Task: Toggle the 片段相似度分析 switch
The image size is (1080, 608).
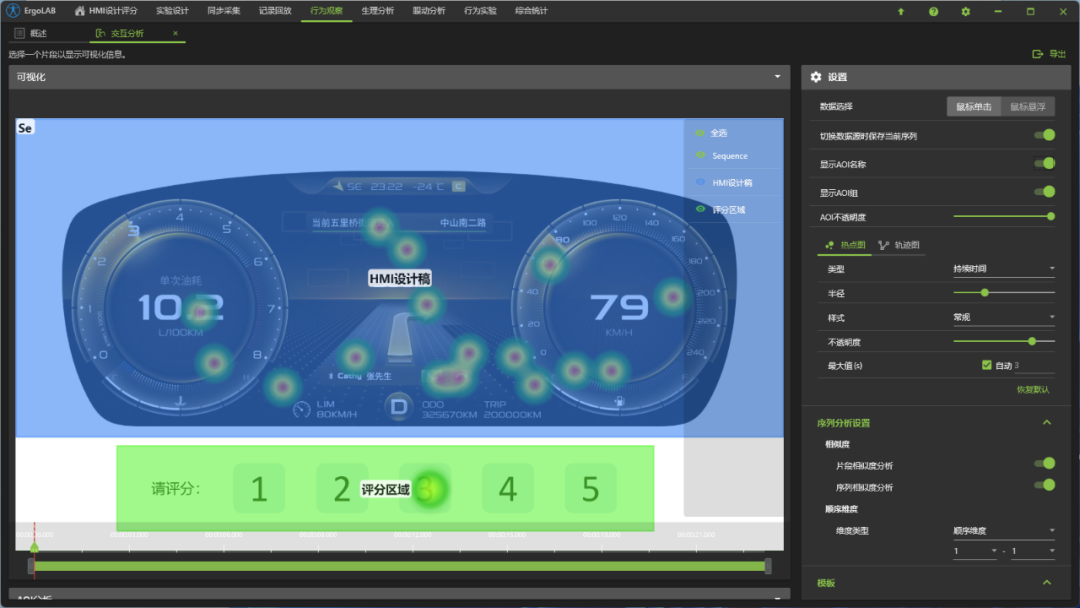Action: click(1045, 463)
